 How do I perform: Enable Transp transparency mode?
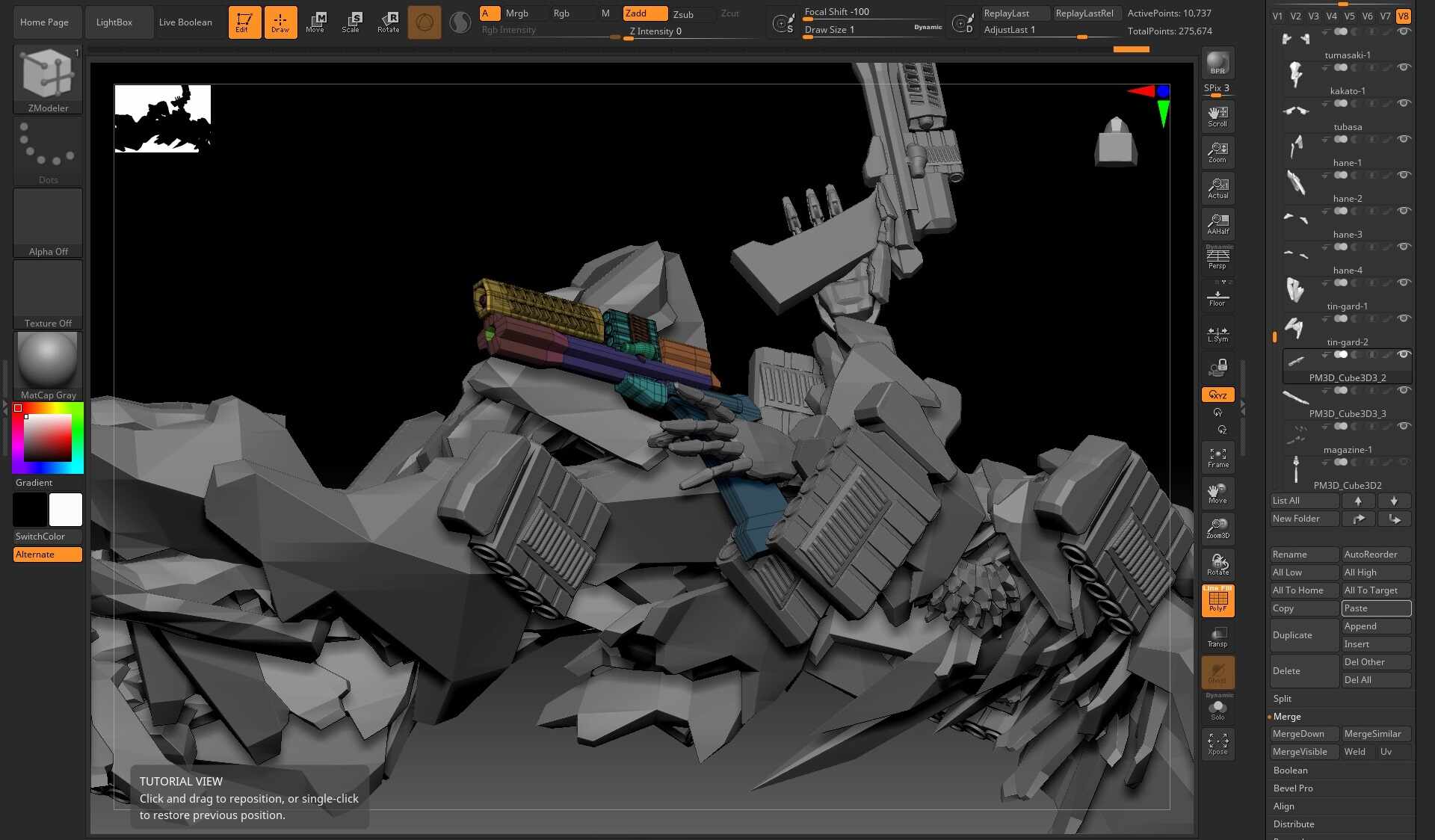(x=1218, y=637)
